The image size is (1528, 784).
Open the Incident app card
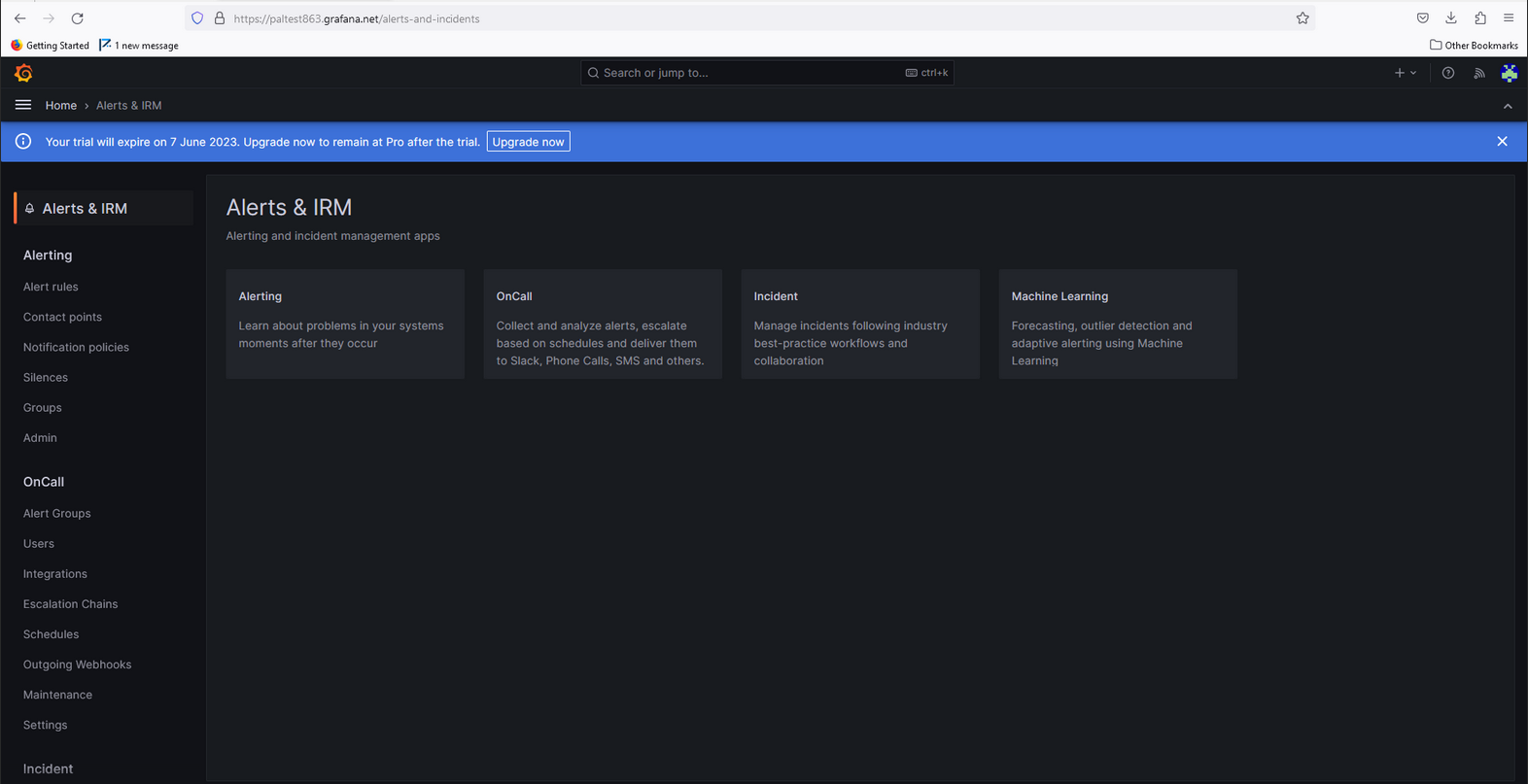(x=860, y=324)
